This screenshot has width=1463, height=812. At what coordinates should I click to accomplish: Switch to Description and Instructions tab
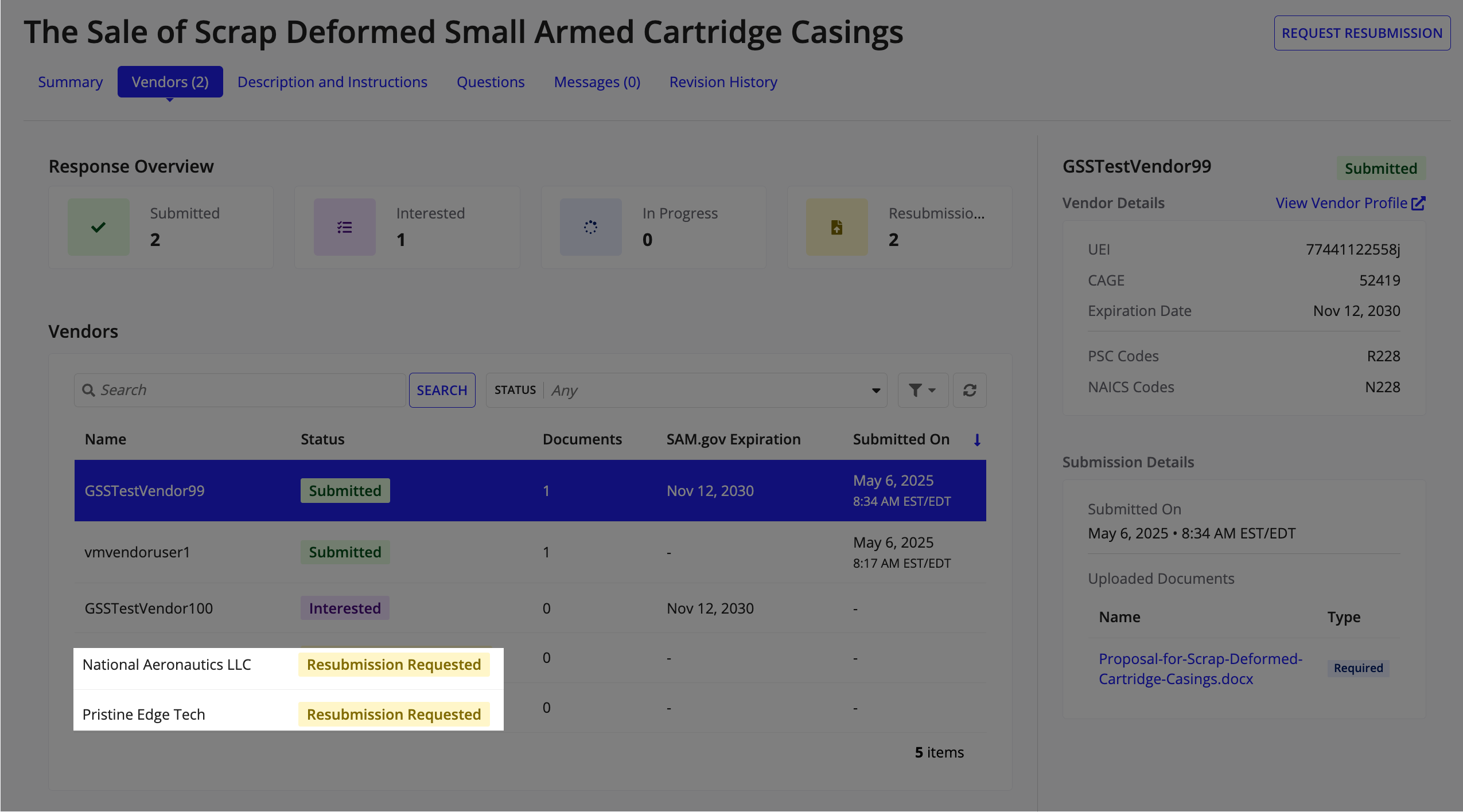pos(333,82)
